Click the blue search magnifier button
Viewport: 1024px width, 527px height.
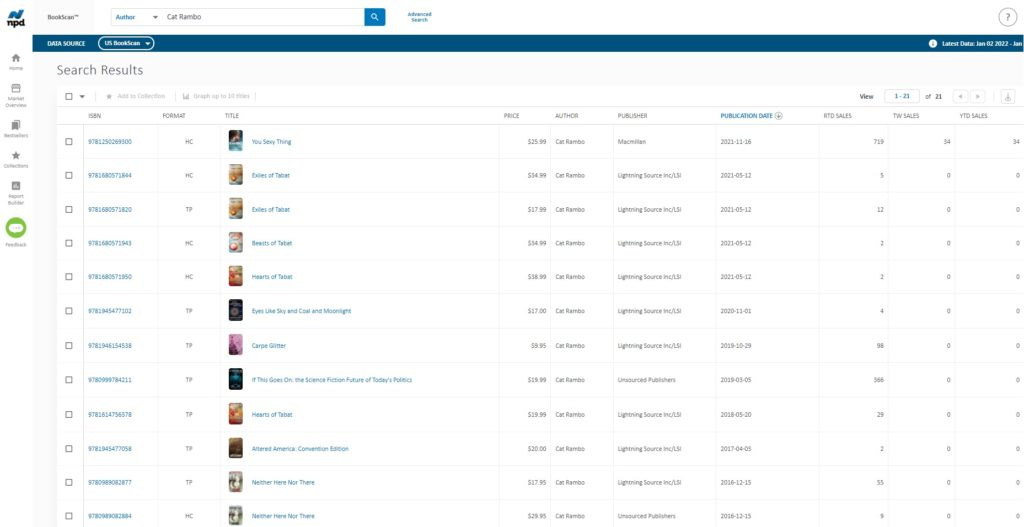click(x=374, y=17)
